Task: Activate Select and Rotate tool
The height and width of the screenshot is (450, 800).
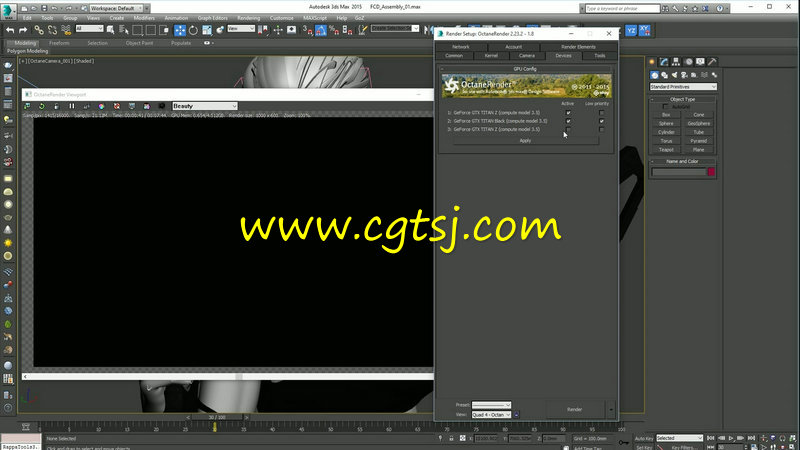Action: point(193,30)
